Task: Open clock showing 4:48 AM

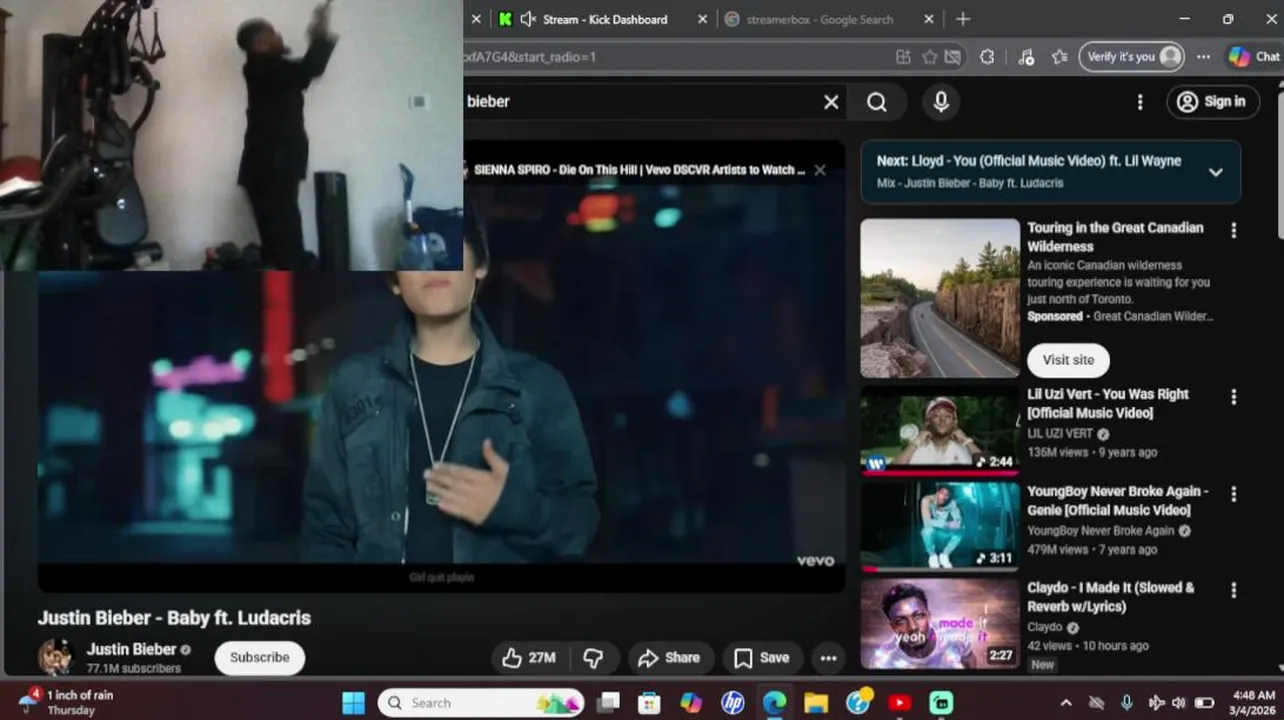Action: 1252,702
